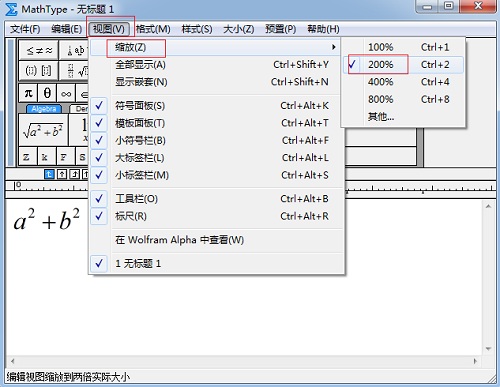Image resolution: width=500 pixels, height=387 pixels.
Task: Click the vertical scrollbar down arrow
Action: coord(488,349)
